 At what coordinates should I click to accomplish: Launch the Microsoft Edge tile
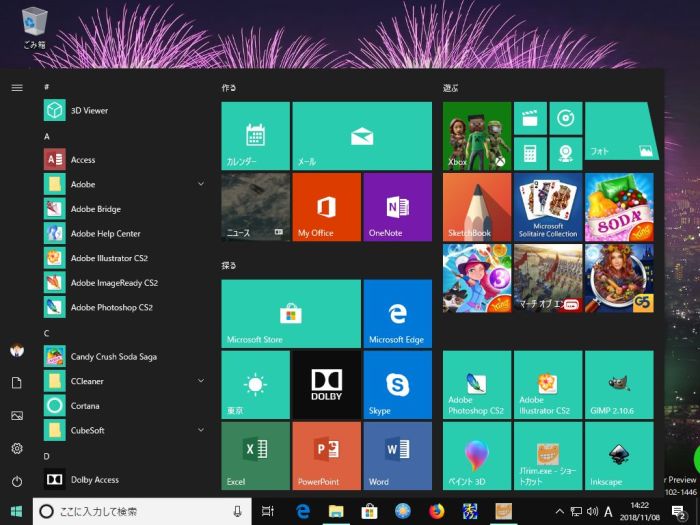pyautogui.click(x=397, y=314)
